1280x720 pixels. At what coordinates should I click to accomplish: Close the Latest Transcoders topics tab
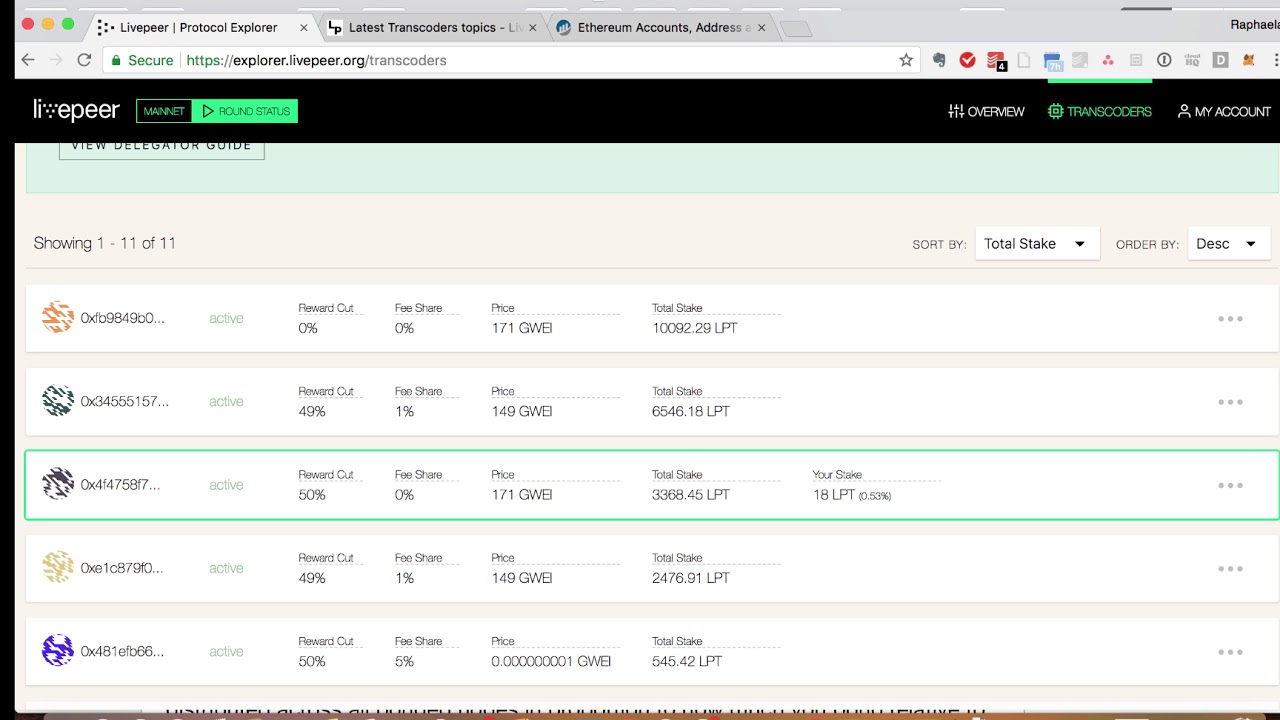click(533, 28)
